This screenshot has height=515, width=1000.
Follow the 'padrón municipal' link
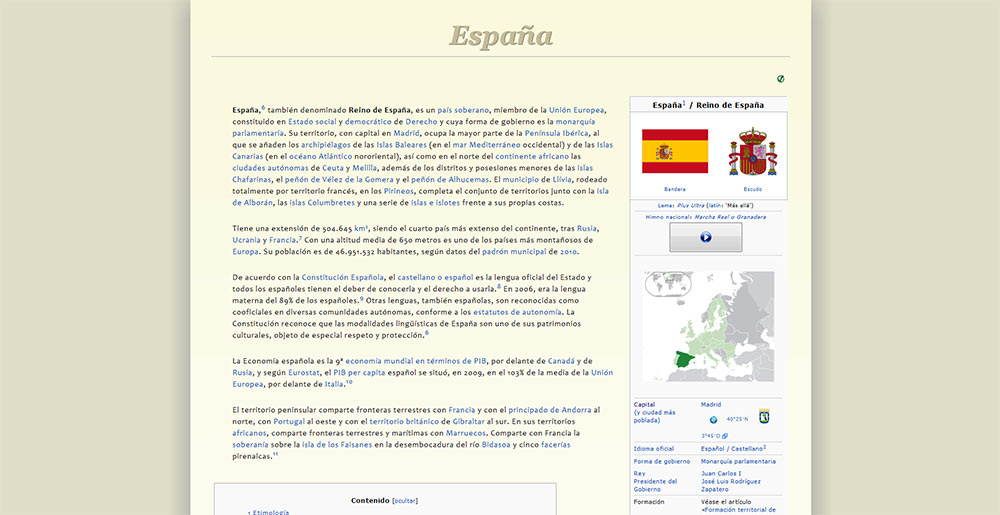point(514,252)
